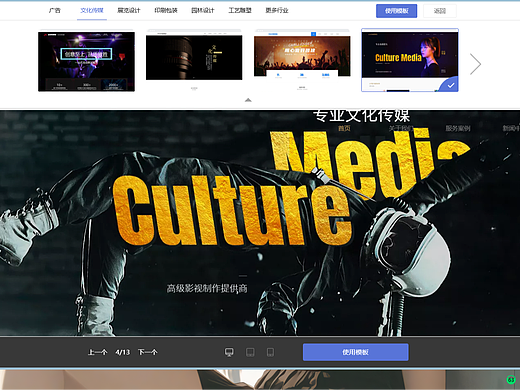The image size is (520, 390).
Task: Click the selected checkmark on fourth thumbnail
Action: pyautogui.click(x=451, y=86)
